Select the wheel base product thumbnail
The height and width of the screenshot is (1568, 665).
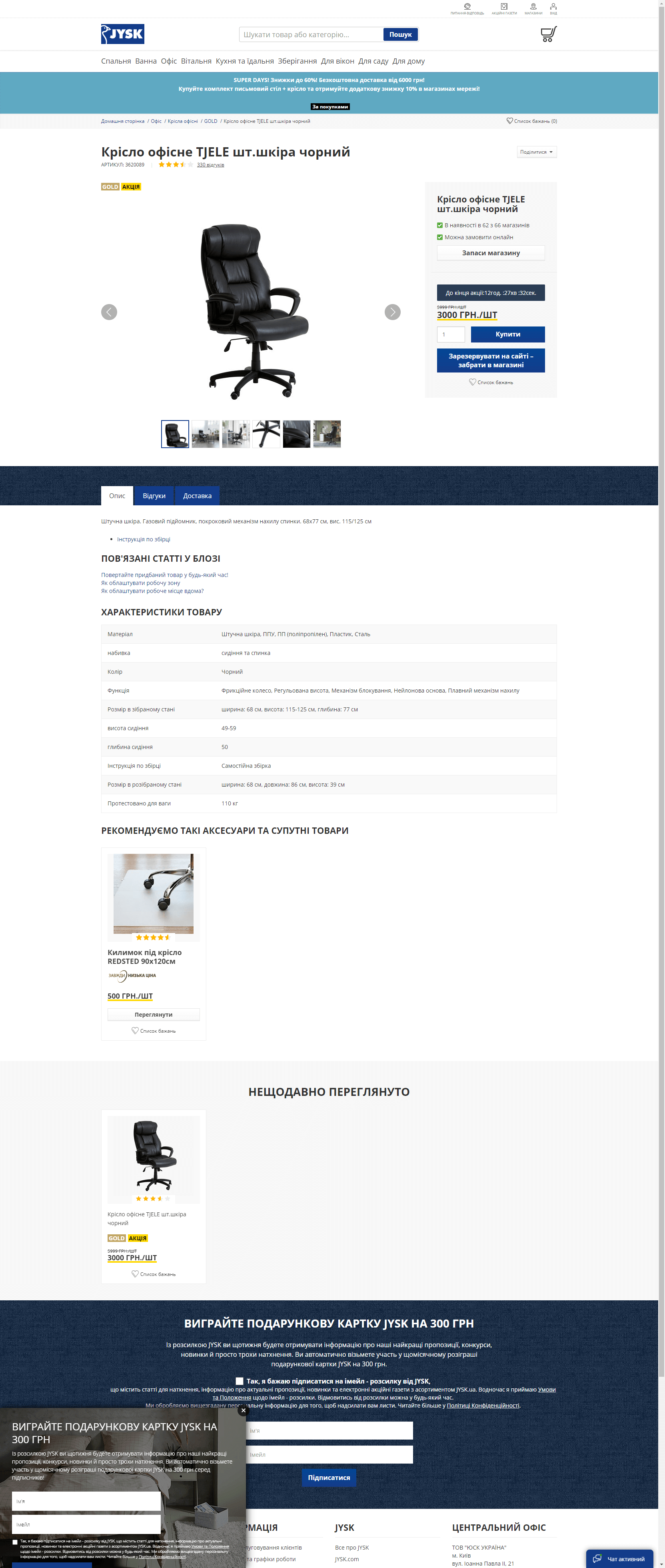266,433
